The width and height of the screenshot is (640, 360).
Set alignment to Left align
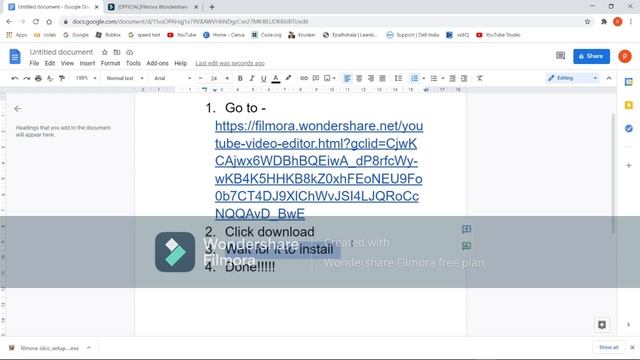point(347,78)
